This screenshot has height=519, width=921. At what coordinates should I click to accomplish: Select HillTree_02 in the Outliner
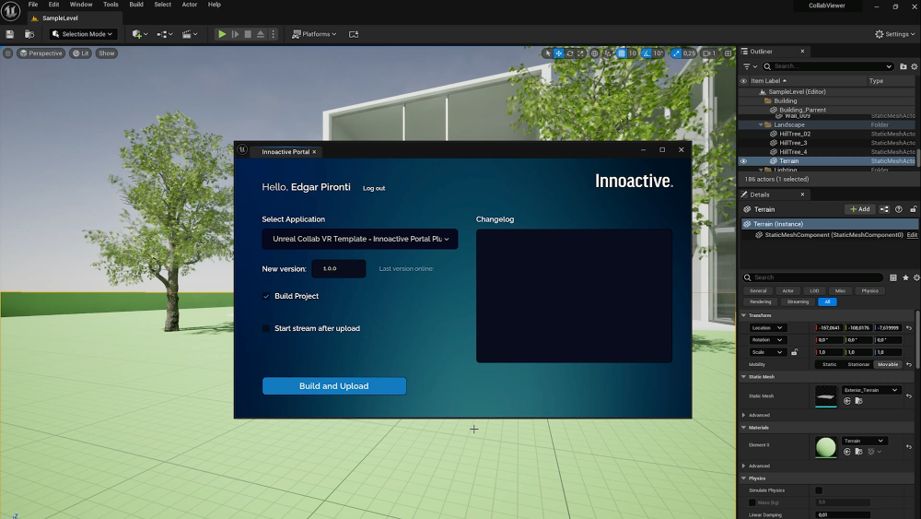click(795, 134)
